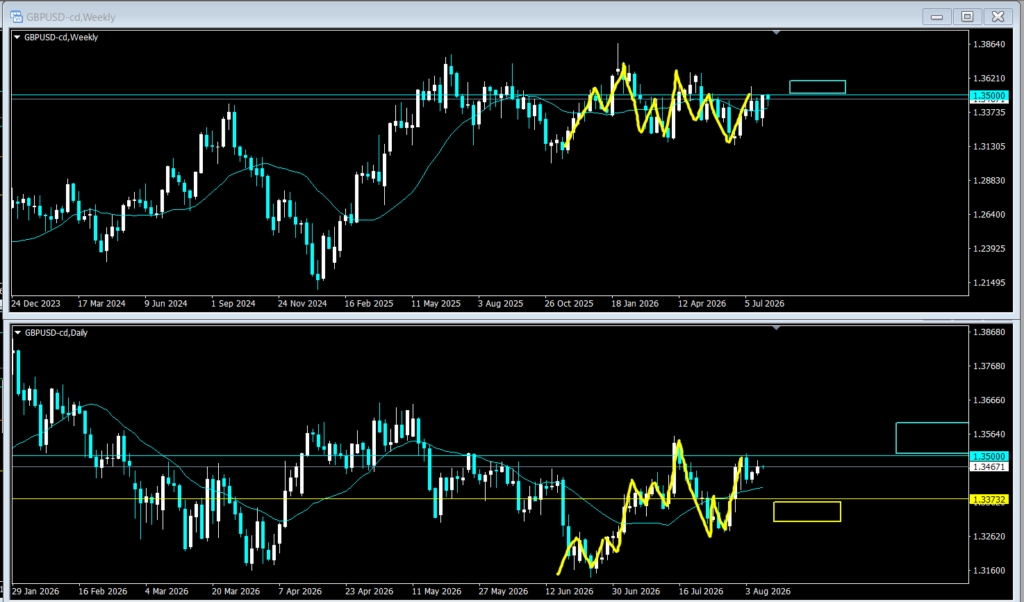Click the 27 May 2026 date on Daily axis
Image resolution: width=1024 pixels, height=602 pixels.
pyautogui.click(x=503, y=592)
